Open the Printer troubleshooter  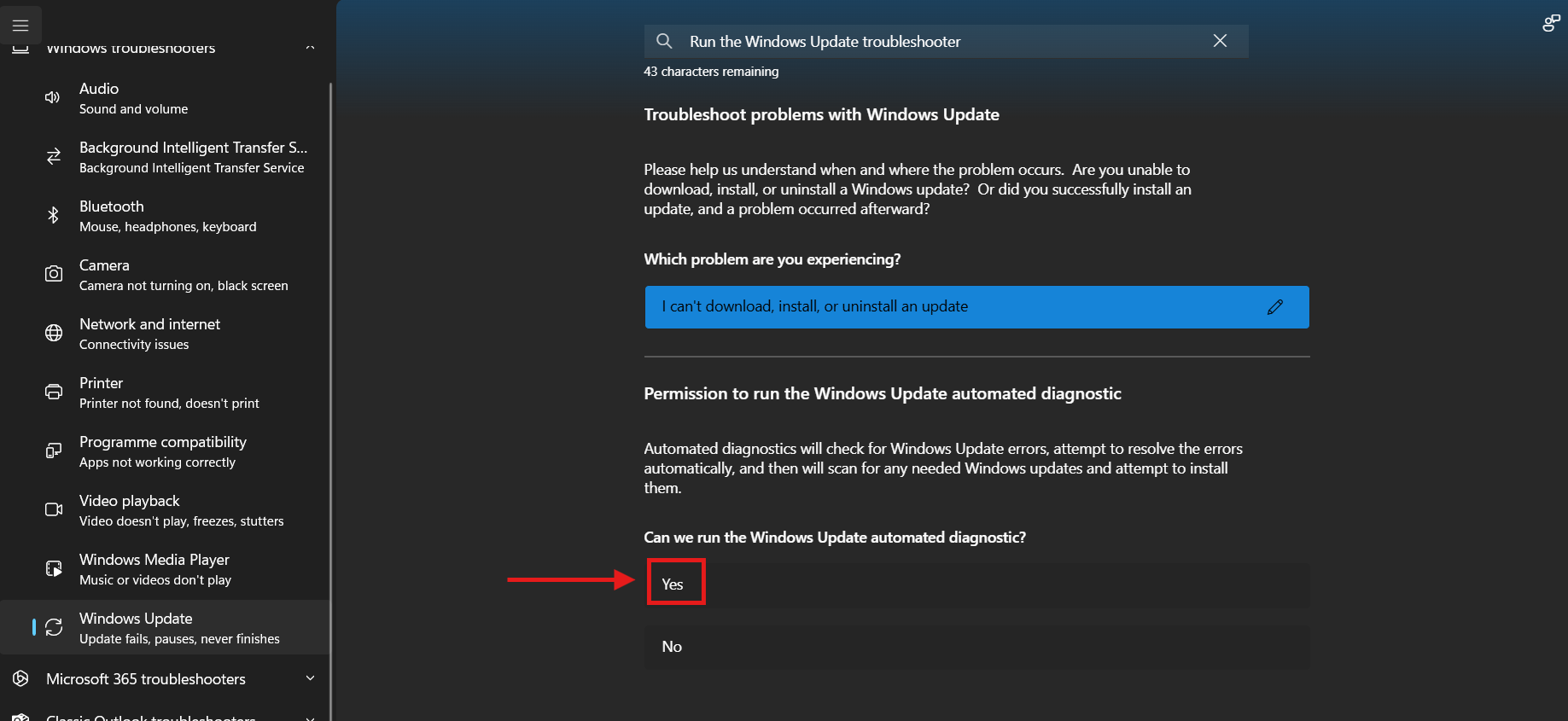point(165,392)
